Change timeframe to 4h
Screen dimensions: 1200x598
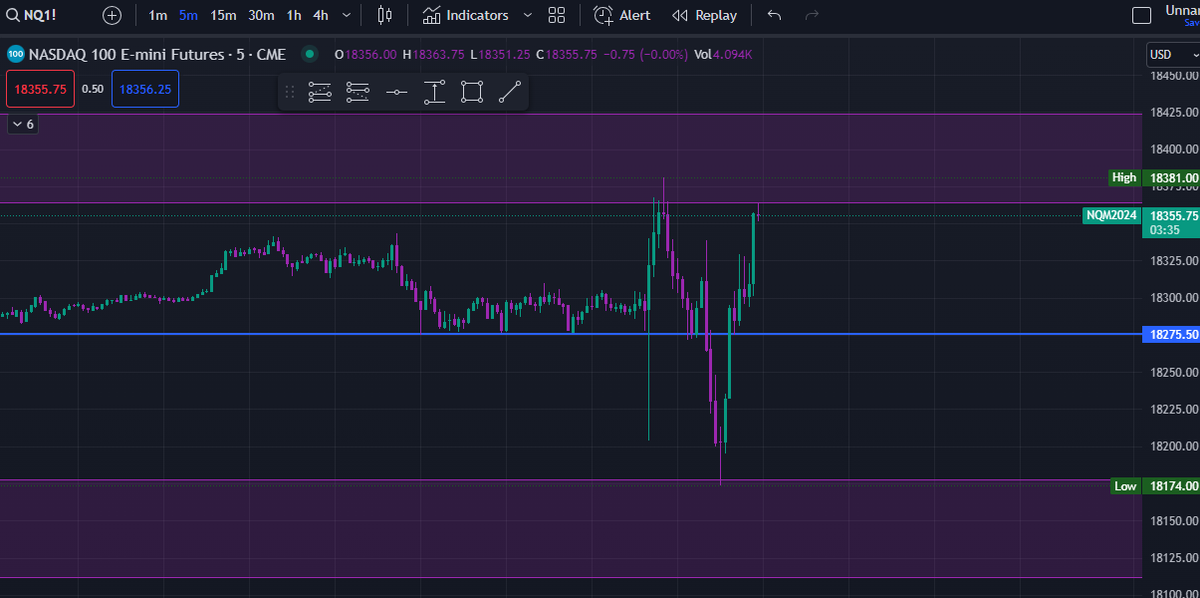pyautogui.click(x=320, y=15)
